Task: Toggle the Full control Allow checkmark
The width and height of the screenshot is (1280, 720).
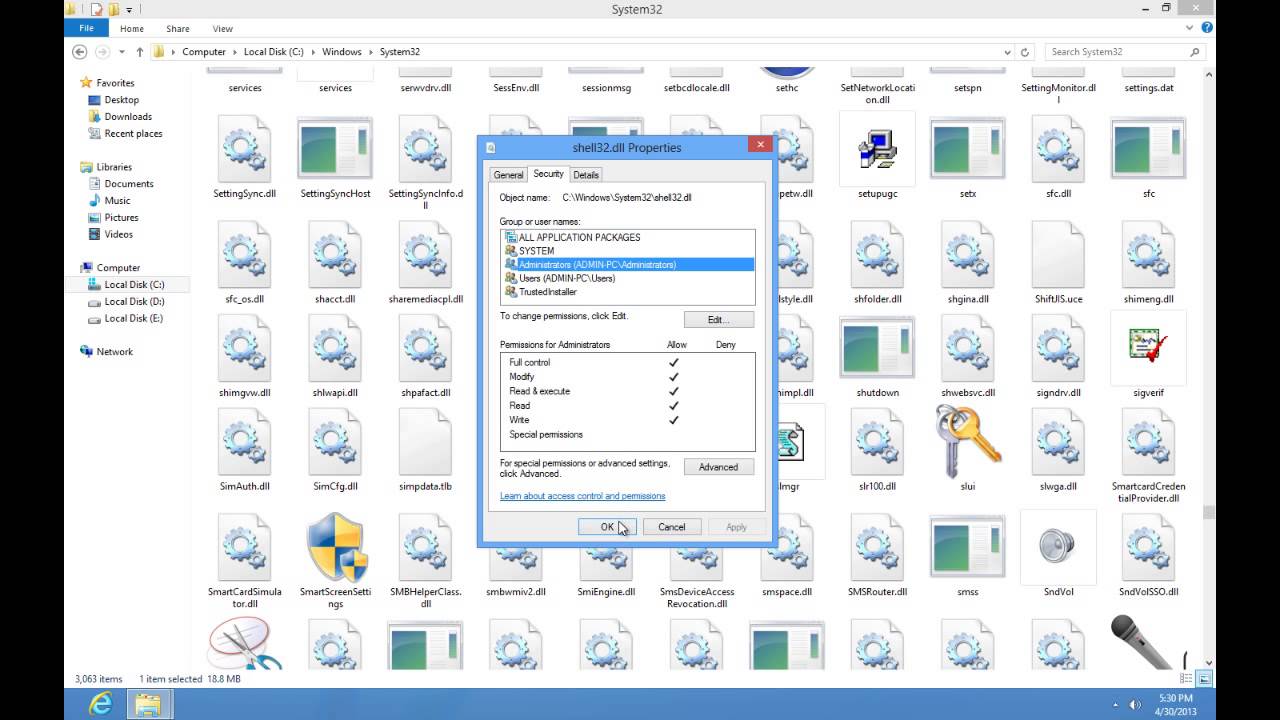Action: [x=676, y=363]
